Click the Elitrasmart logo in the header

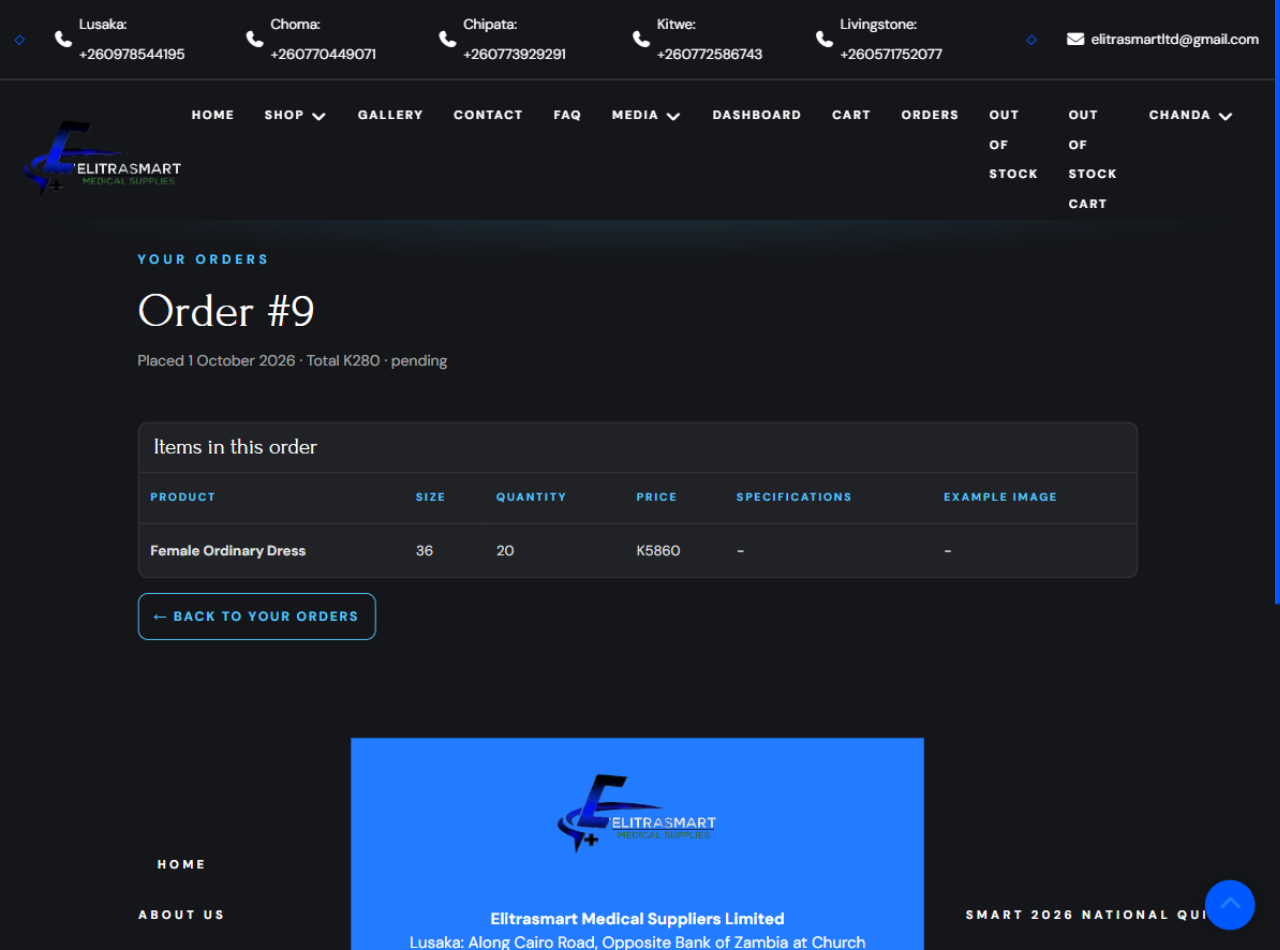pyautogui.click(x=101, y=158)
